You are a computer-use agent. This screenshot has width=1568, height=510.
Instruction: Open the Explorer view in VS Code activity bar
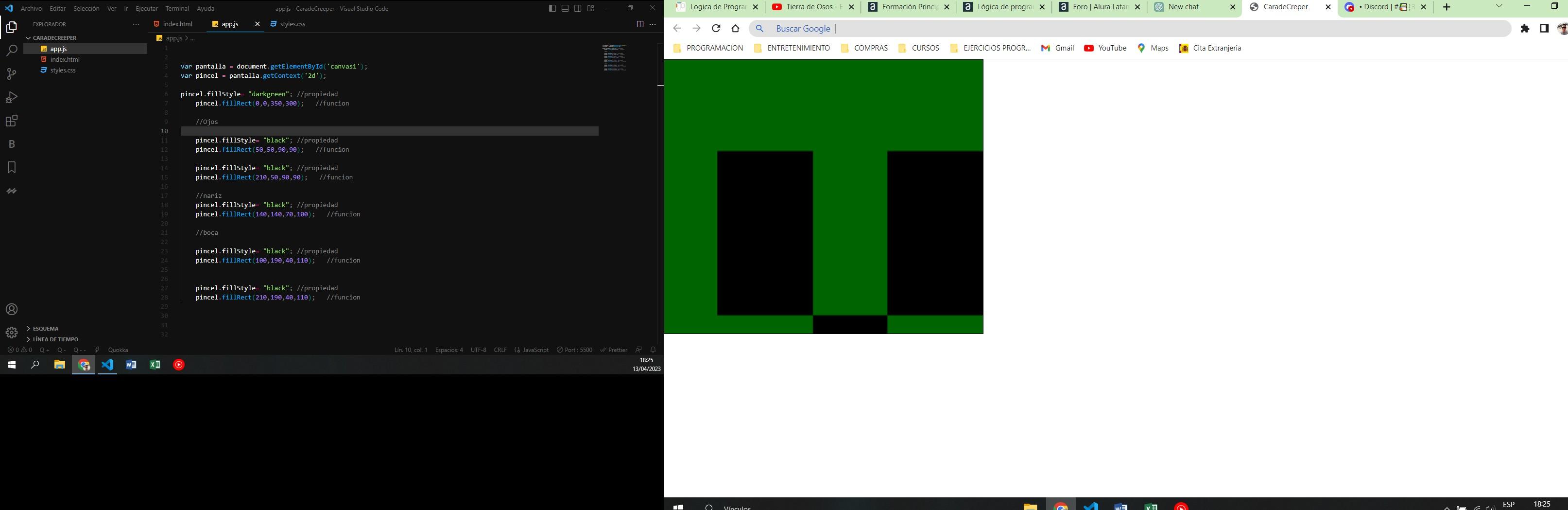[x=12, y=27]
